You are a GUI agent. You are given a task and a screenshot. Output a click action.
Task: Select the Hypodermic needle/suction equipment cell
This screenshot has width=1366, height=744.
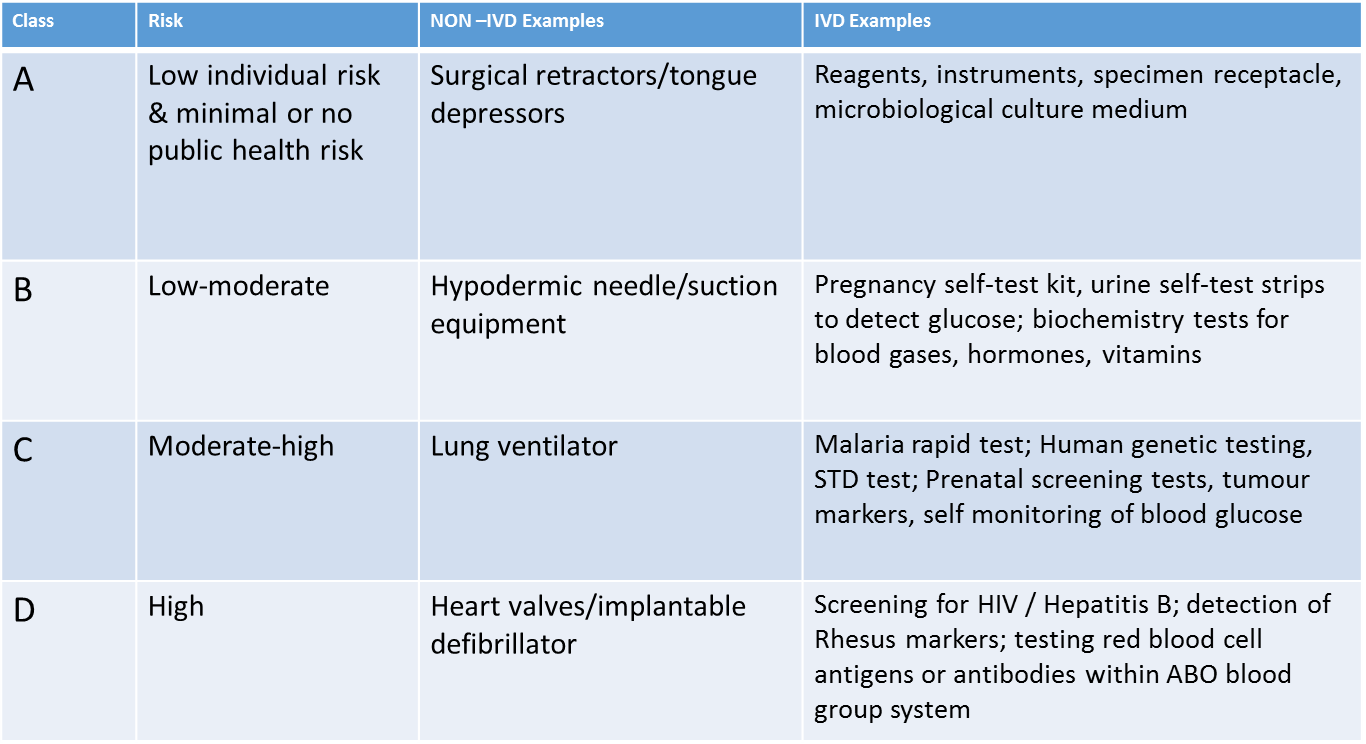pos(611,341)
